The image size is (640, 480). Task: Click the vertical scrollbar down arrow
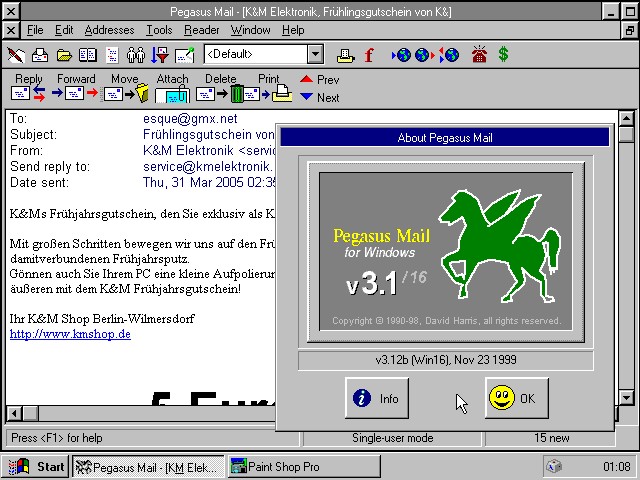pyautogui.click(x=626, y=397)
